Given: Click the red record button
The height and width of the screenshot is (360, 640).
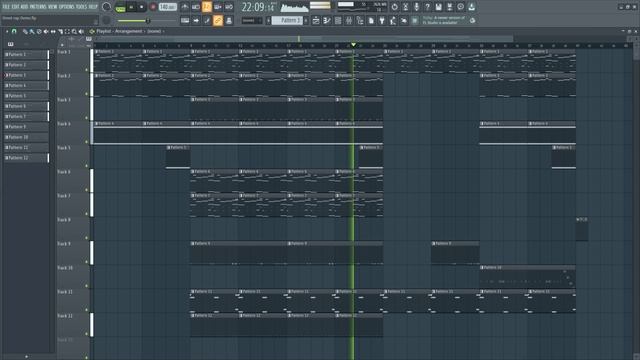Looking at the screenshot, I should [x=153, y=7].
